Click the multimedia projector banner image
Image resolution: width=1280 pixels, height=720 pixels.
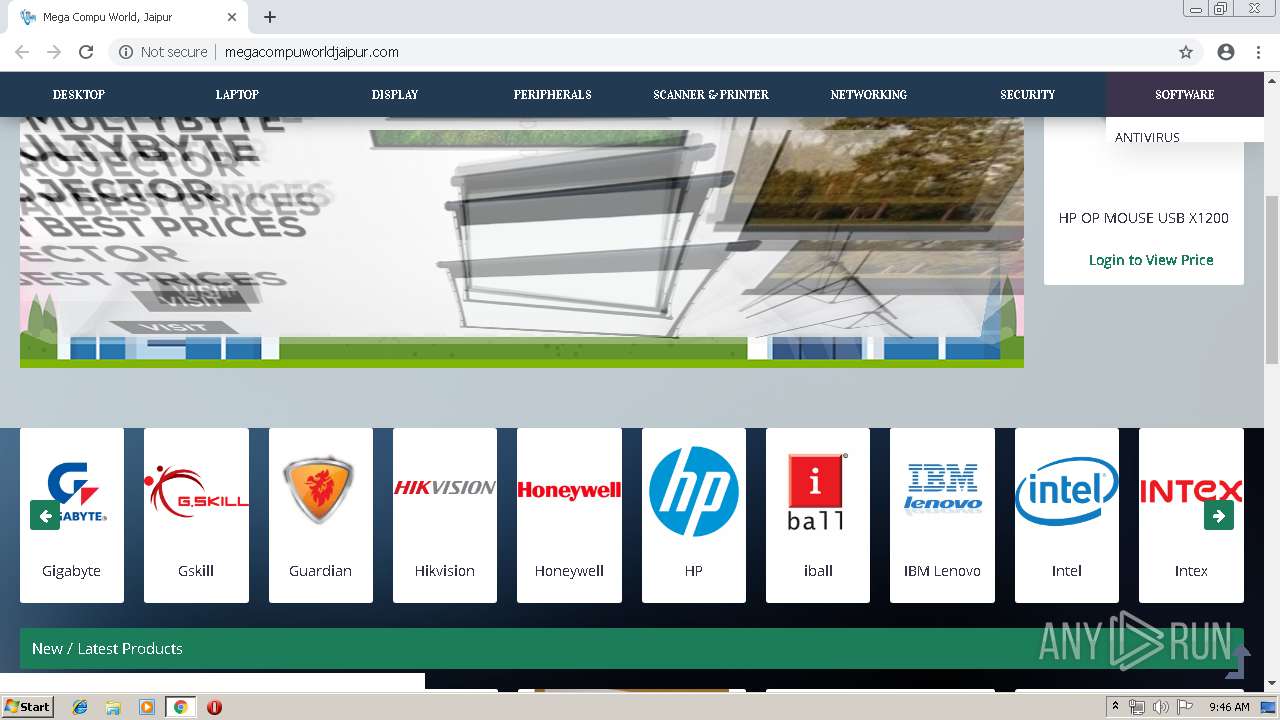[522, 242]
